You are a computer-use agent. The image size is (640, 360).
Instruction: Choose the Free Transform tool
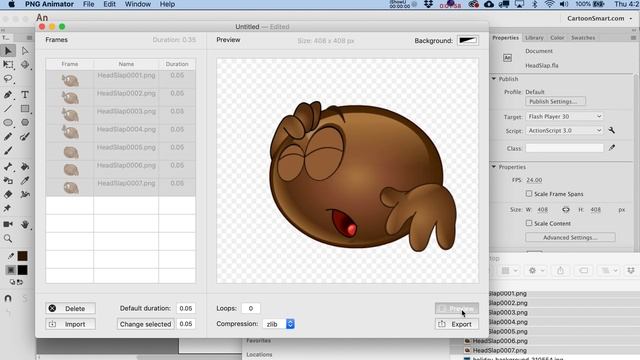pos(8,64)
